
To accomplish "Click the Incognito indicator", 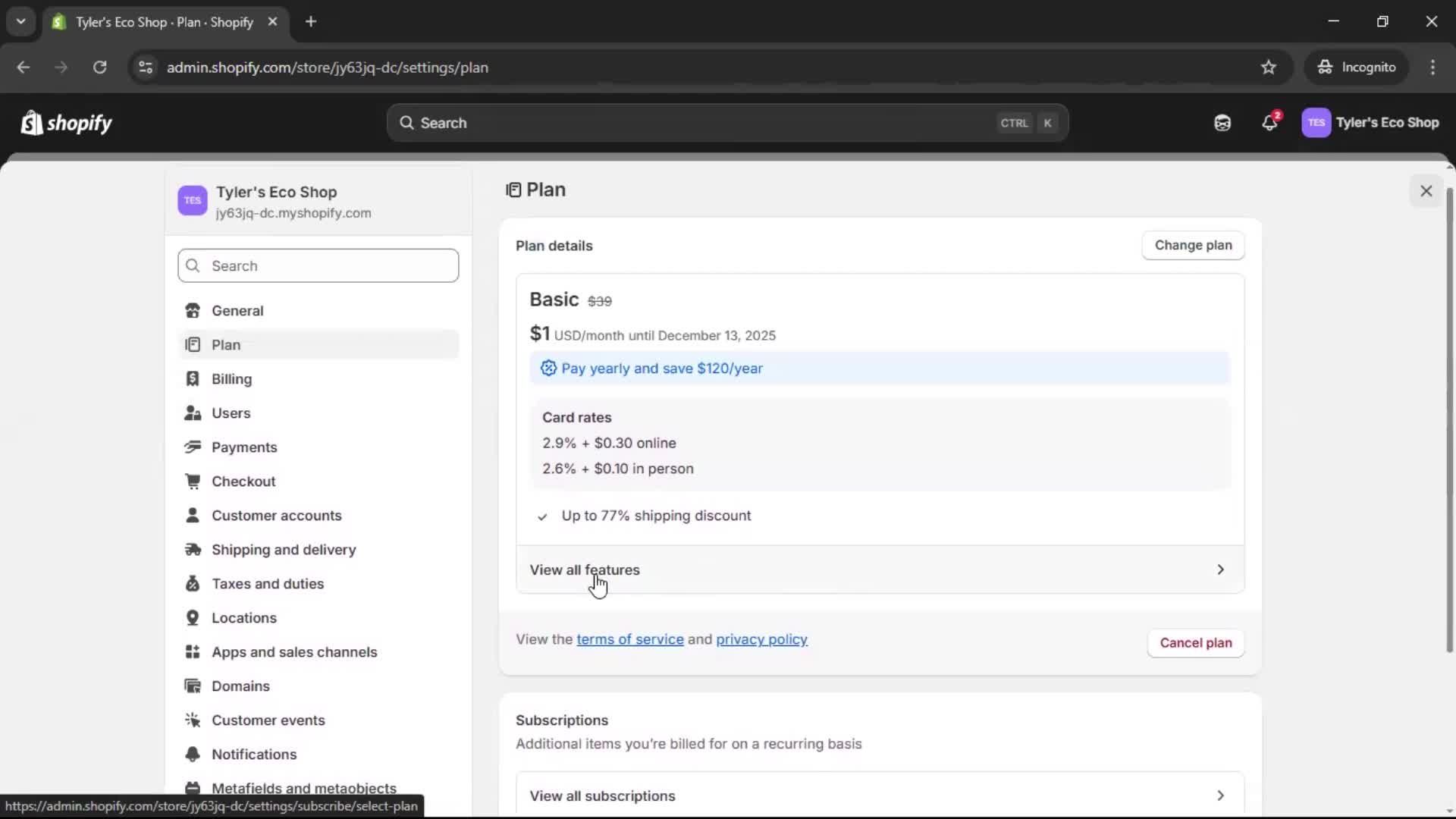I will tap(1356, 67).
